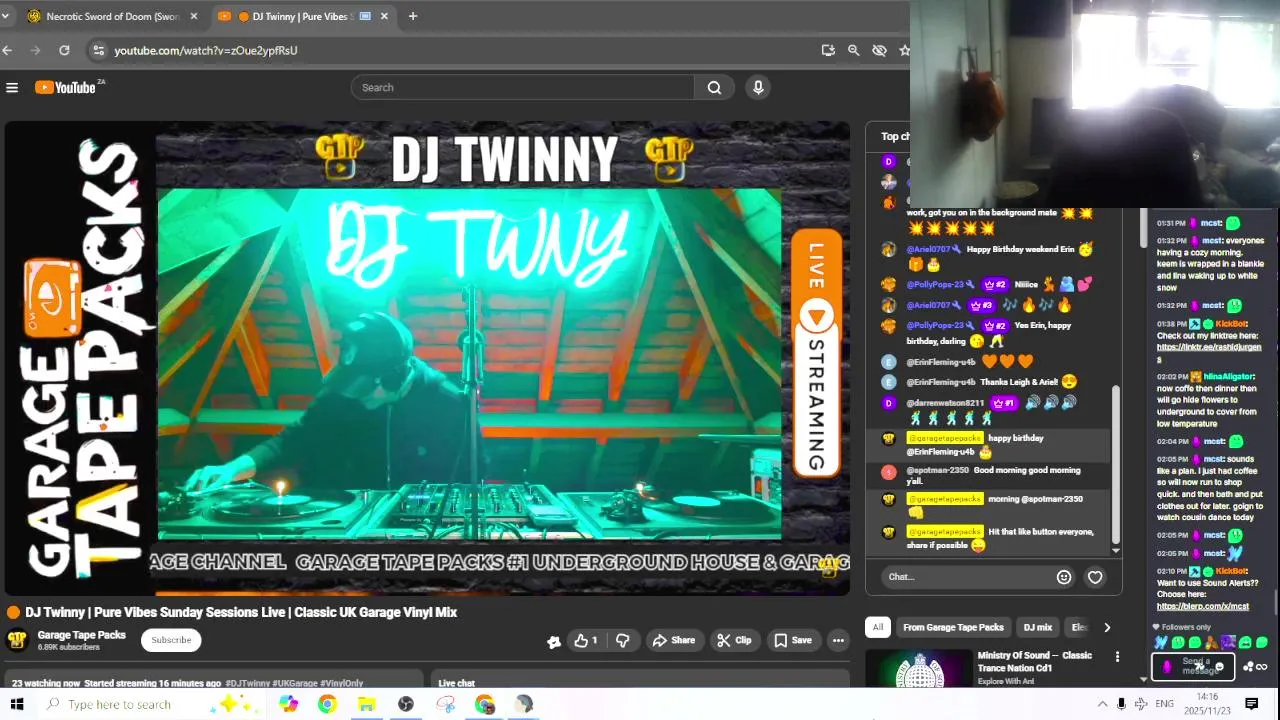
Task: Click the #UKGarage hashtag
Action: pos(295,684)
